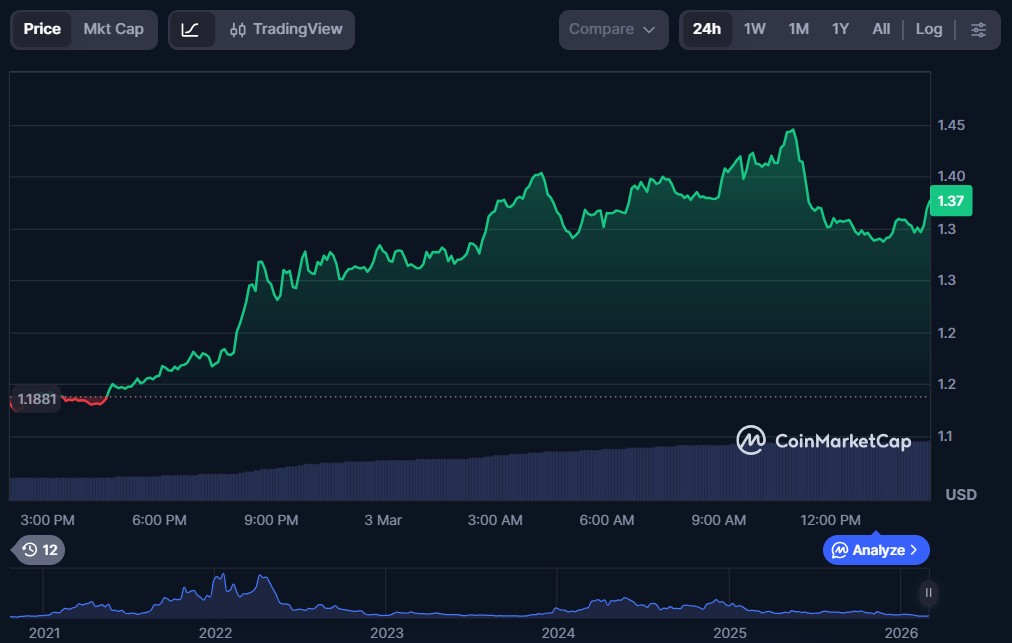This screenshot has height=643, width=1012.
Task: Open chart settings sliders icon
Action: tap(978, 30)
